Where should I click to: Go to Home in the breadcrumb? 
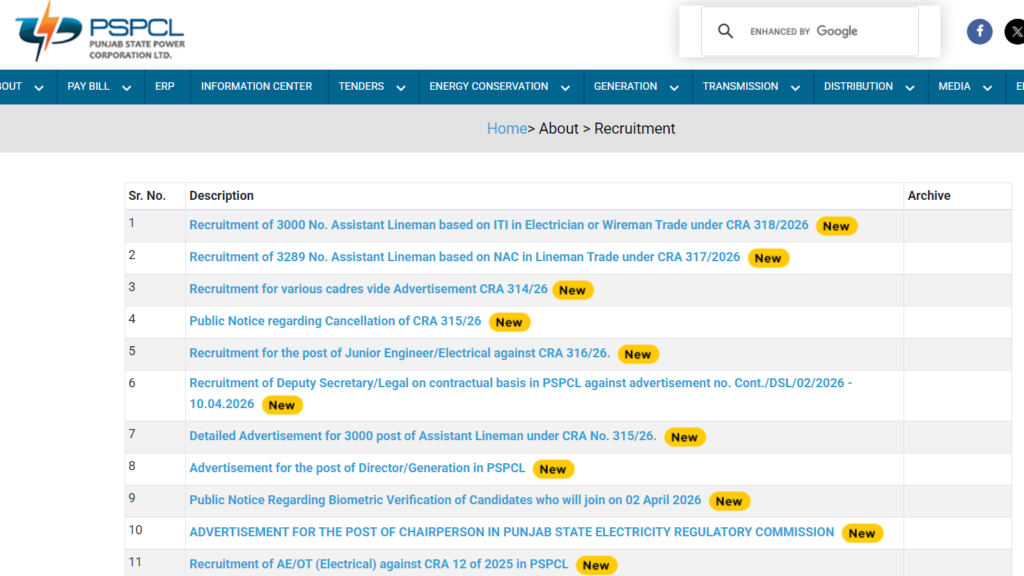[x=507, y=129]
